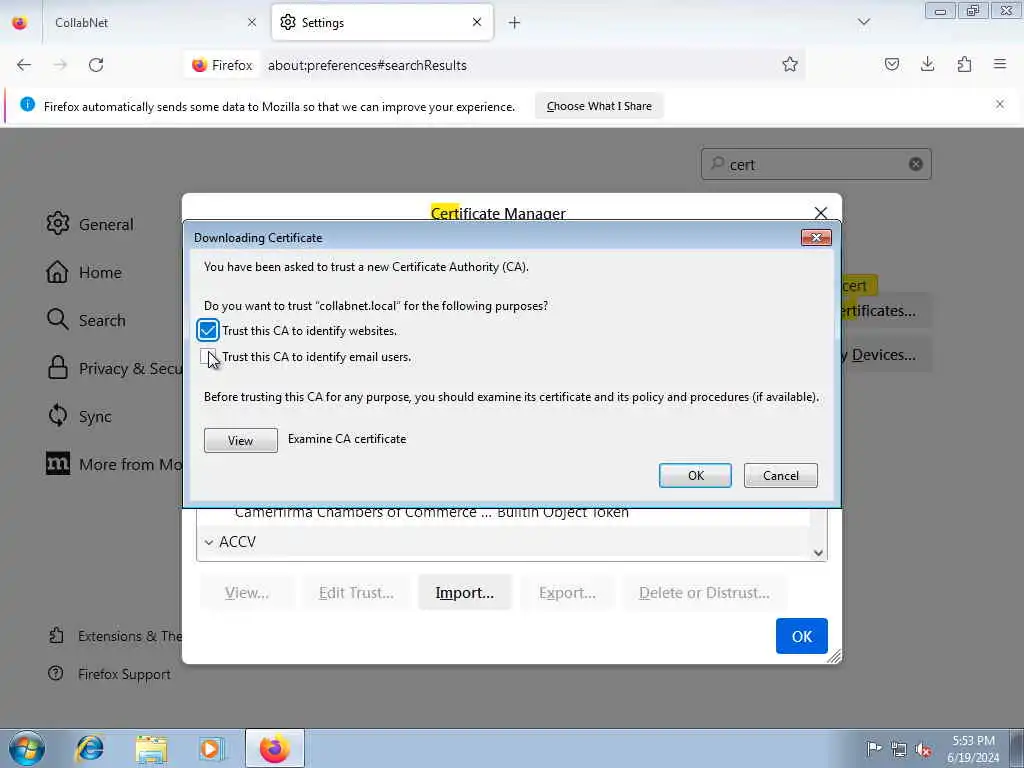Launch Internet Explorer from taskbar
The image size is (1024, 768).
tap(89, 748)
